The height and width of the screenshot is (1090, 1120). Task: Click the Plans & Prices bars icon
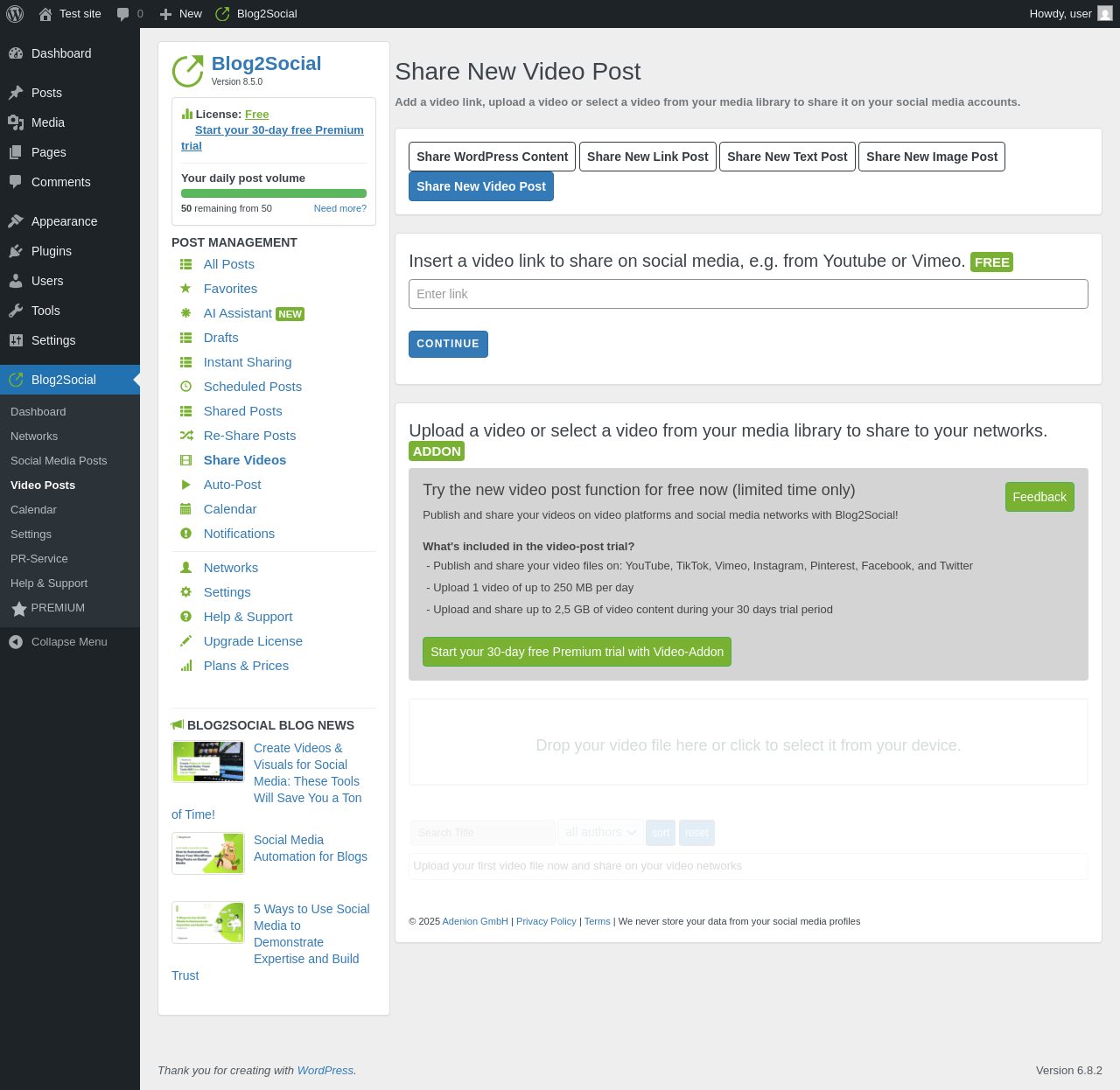(185, 666)
